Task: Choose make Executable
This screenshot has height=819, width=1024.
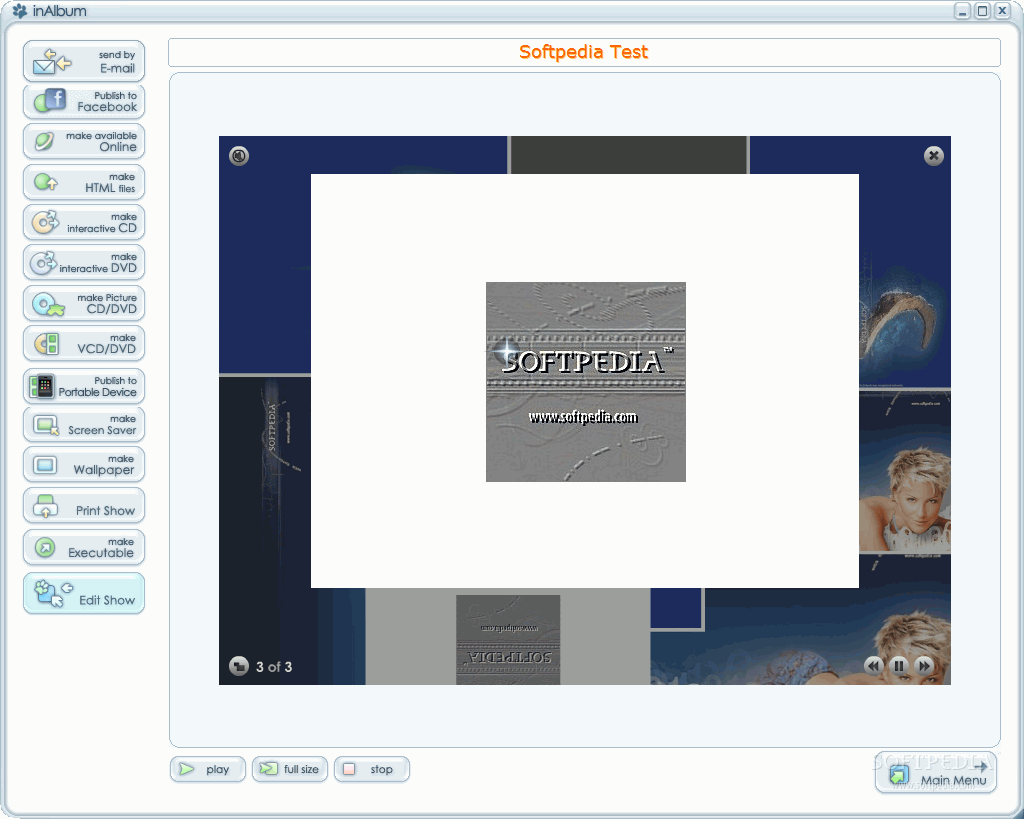Action: tap(84, 547)
